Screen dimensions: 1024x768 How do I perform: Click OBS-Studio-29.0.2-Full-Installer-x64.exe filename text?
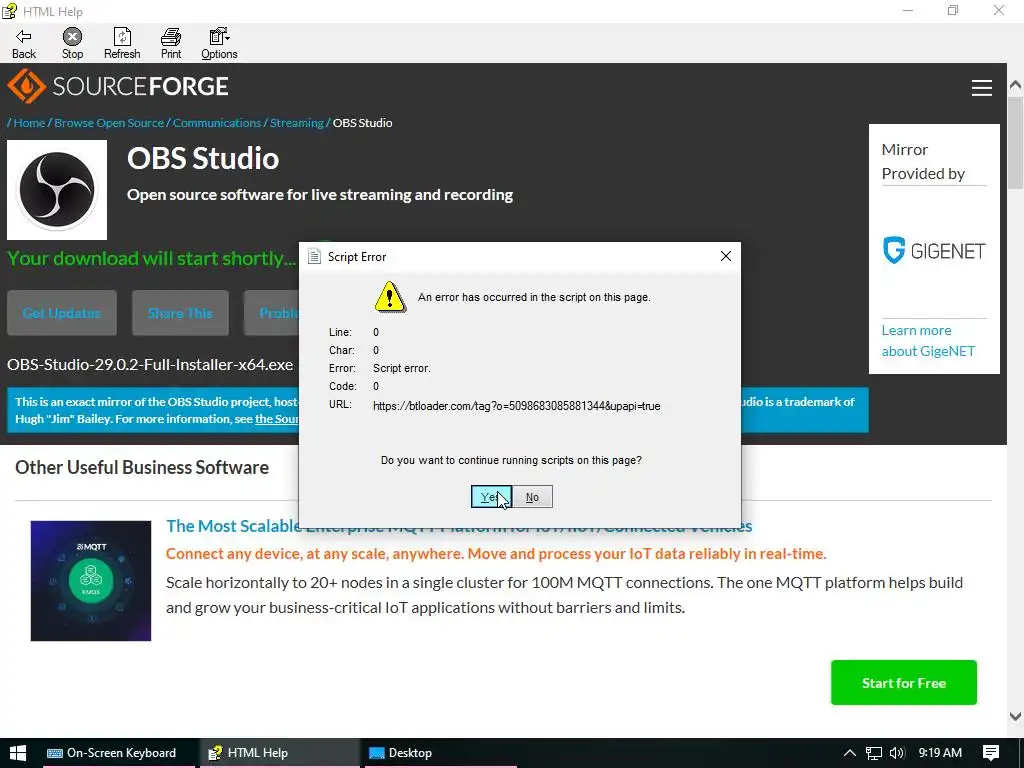[150, 364]
